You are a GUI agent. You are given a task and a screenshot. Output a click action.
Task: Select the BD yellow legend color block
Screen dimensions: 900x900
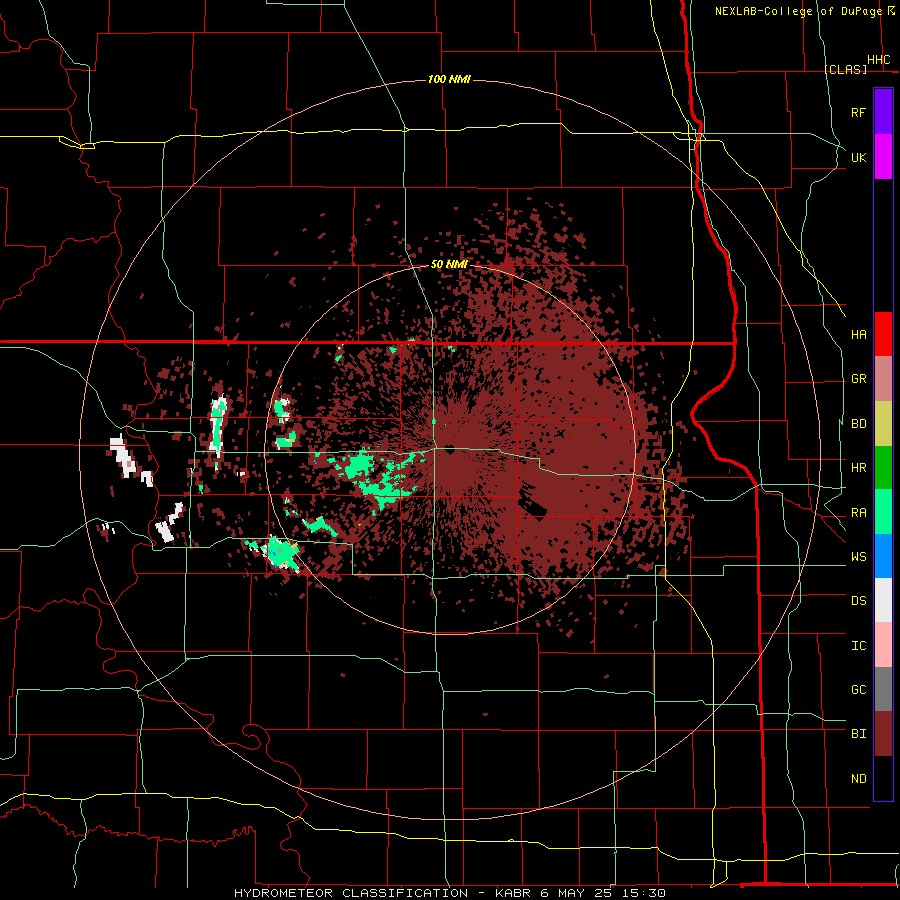coord(883,424)
